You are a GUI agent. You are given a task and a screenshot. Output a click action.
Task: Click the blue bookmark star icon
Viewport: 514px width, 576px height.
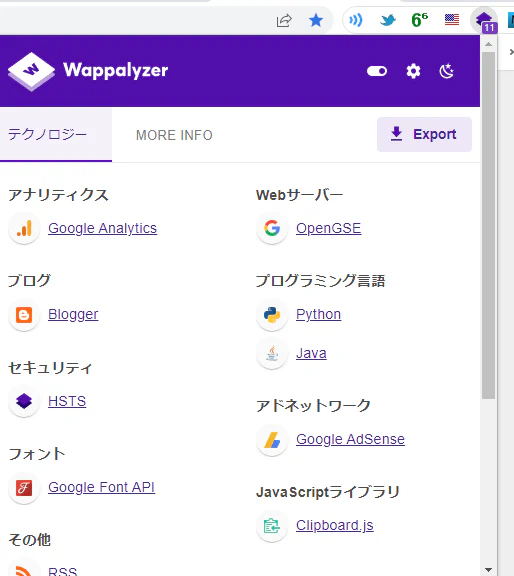(316, 21)
